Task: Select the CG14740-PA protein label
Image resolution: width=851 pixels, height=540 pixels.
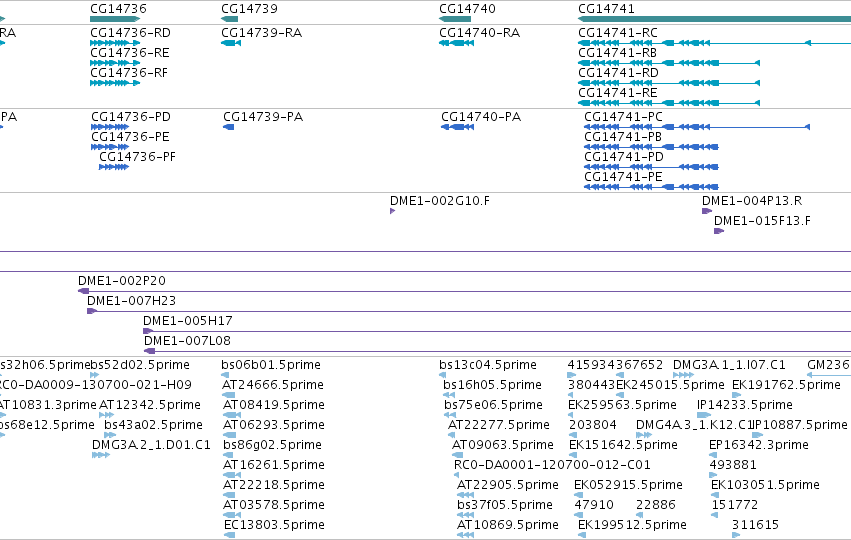Action: click(481, 117)
